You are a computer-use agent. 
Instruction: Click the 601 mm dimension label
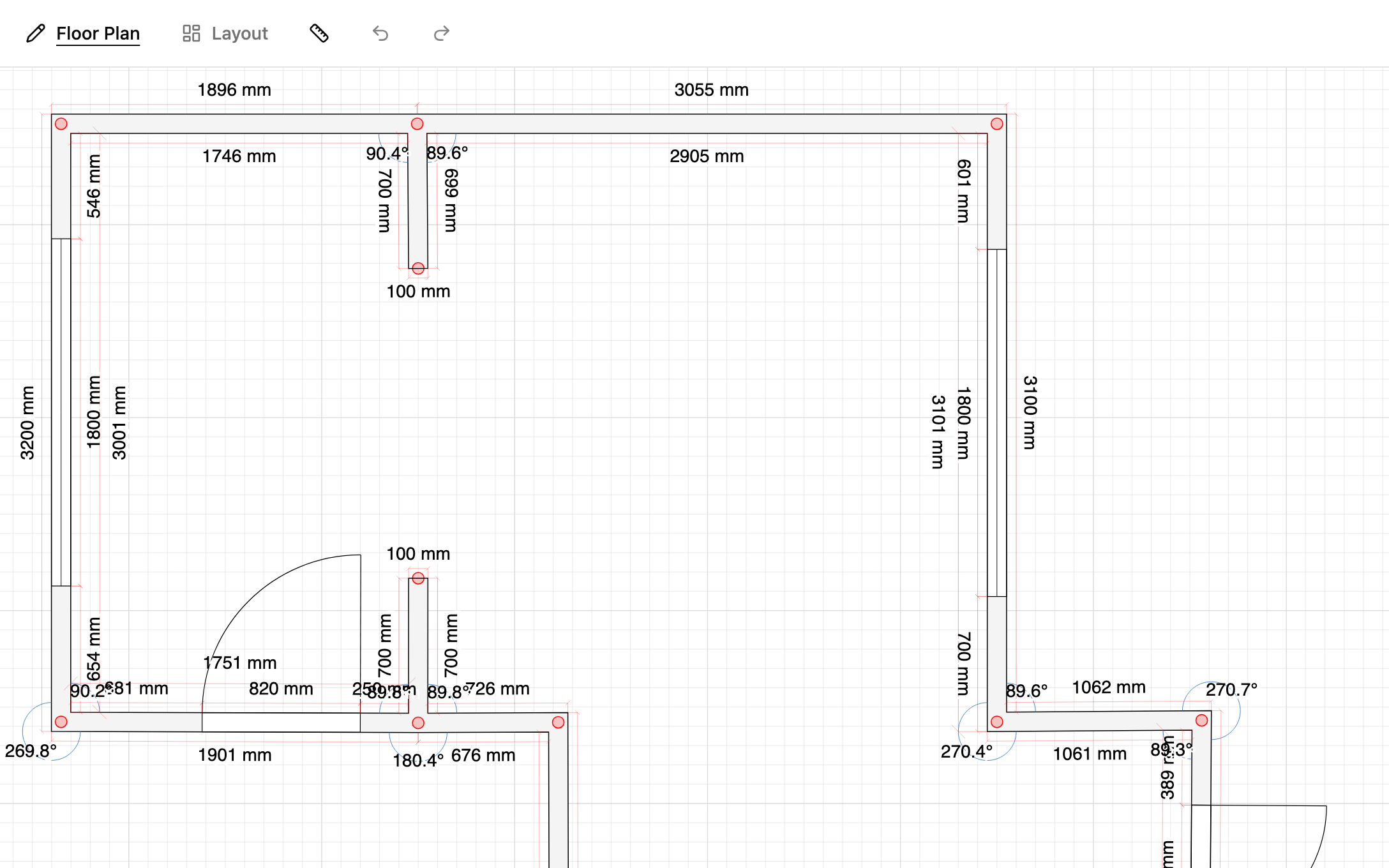pos(963,191)
